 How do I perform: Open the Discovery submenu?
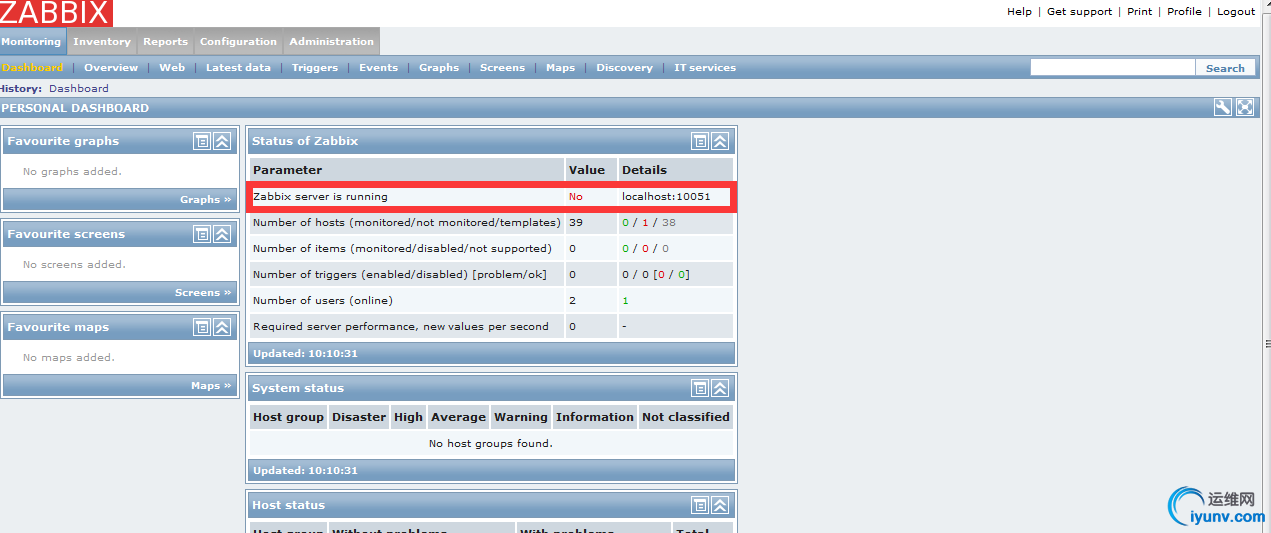624,68
